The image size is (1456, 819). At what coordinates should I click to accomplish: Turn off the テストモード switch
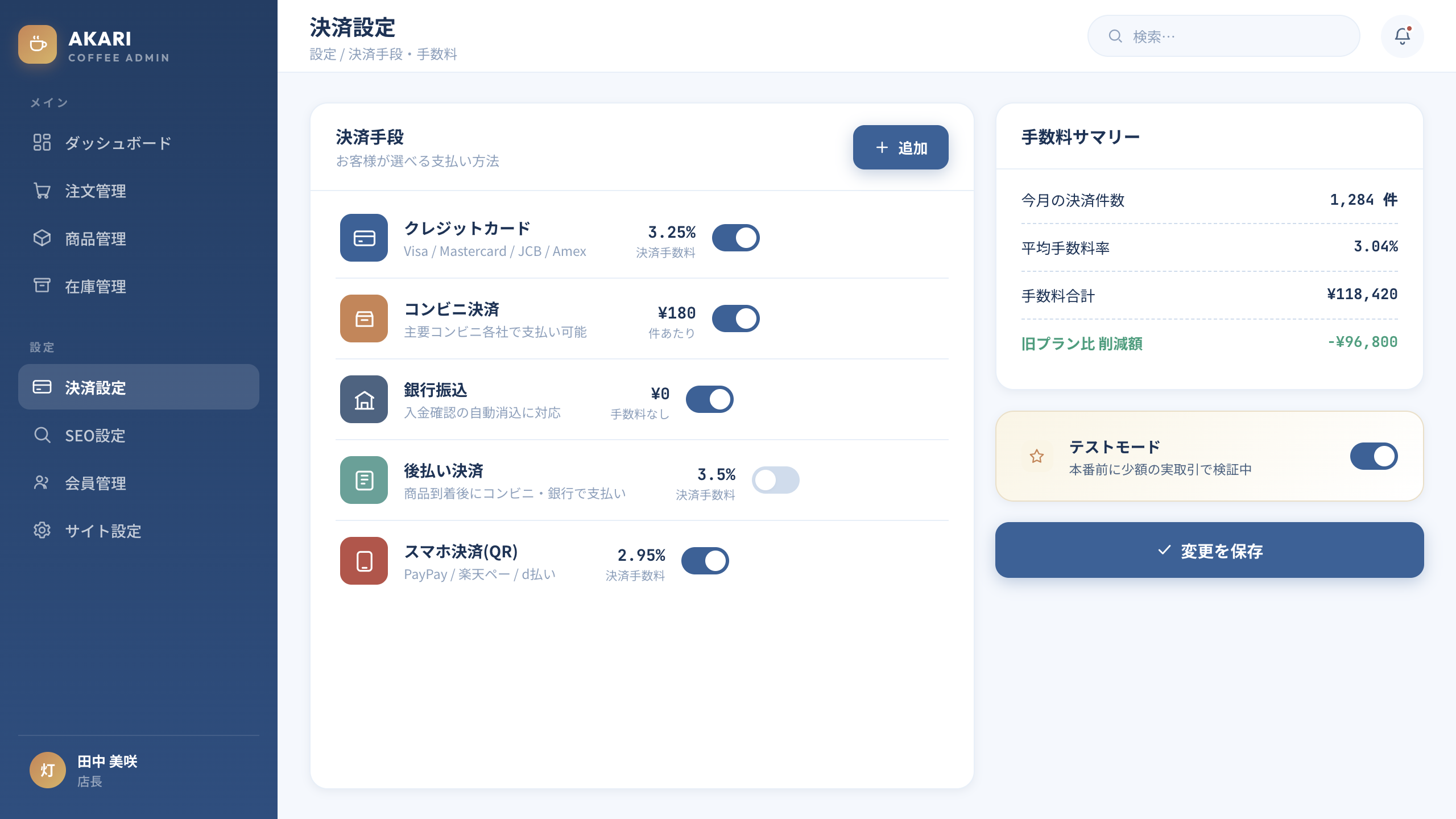1374,456
